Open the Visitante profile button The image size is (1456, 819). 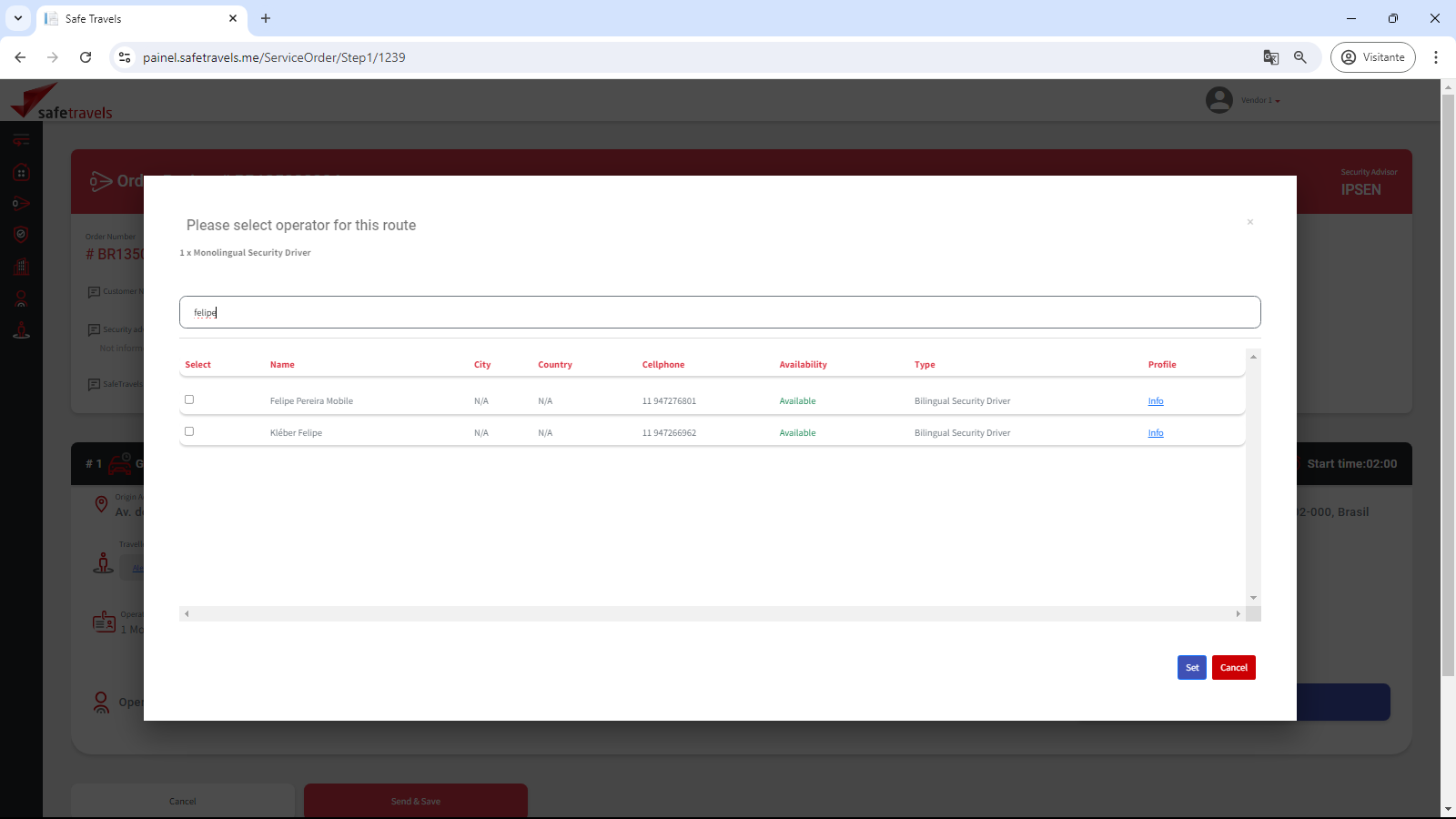pyautogui.click(x=1372, y=57)
